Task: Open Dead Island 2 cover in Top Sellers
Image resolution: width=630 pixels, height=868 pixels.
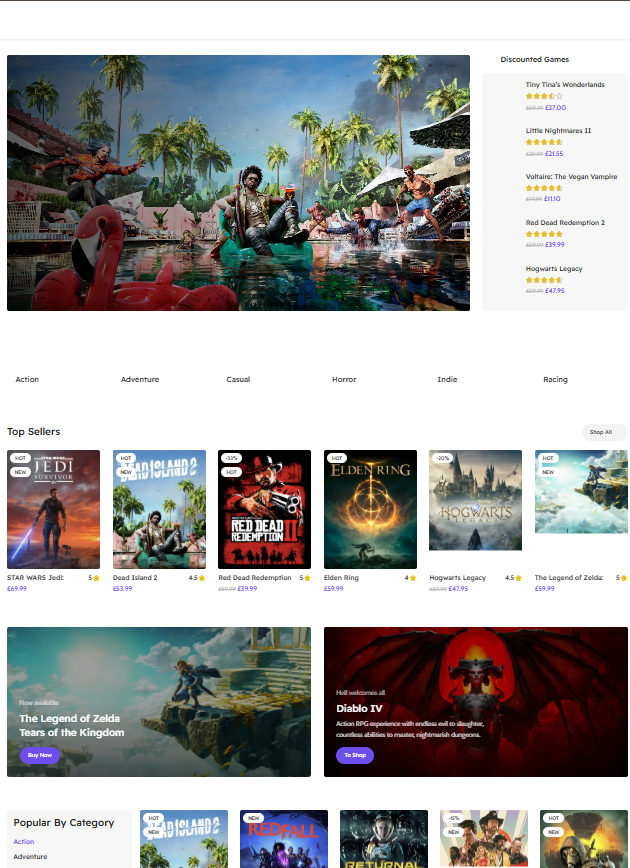Action: [x=159, y=509]
